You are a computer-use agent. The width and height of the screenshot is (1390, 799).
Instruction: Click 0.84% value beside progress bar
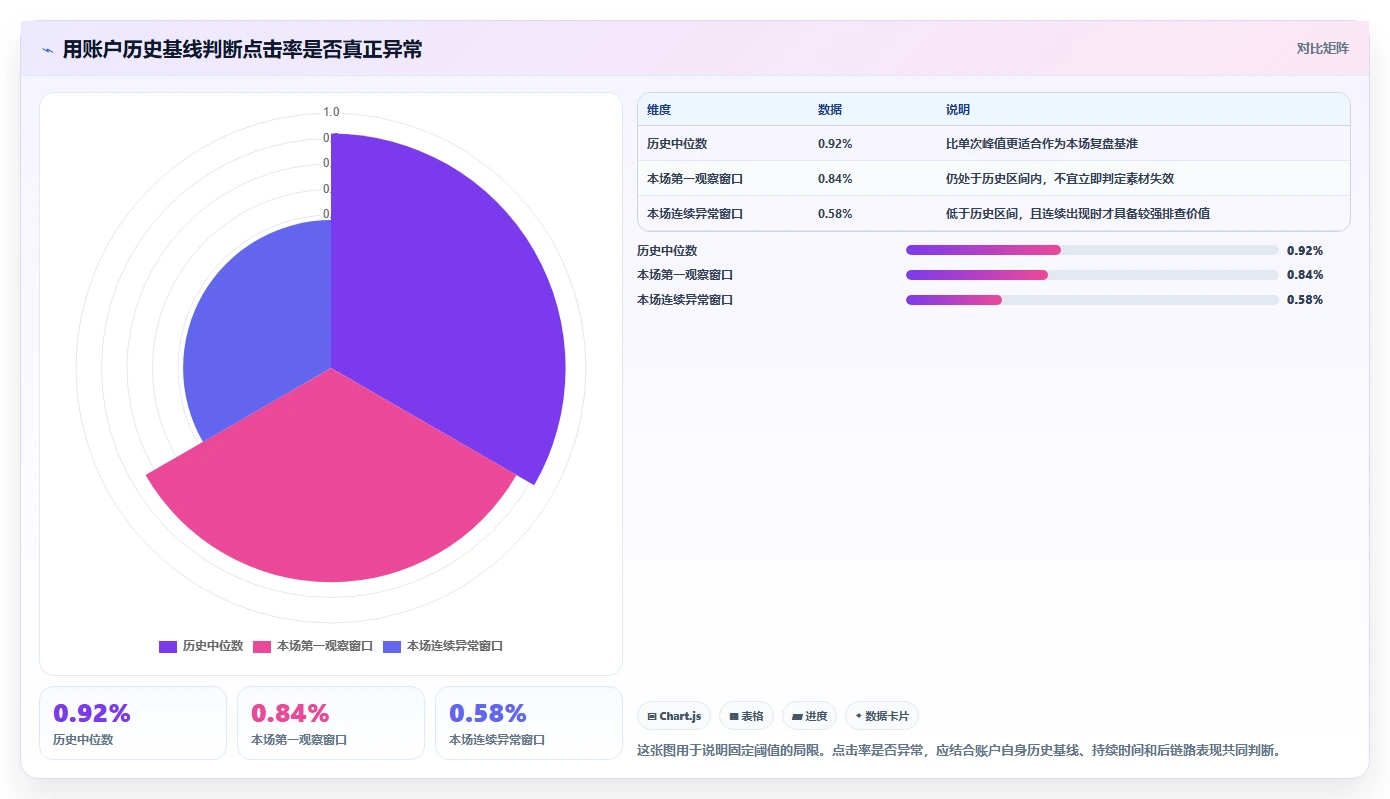click(x=1305, y=275)
